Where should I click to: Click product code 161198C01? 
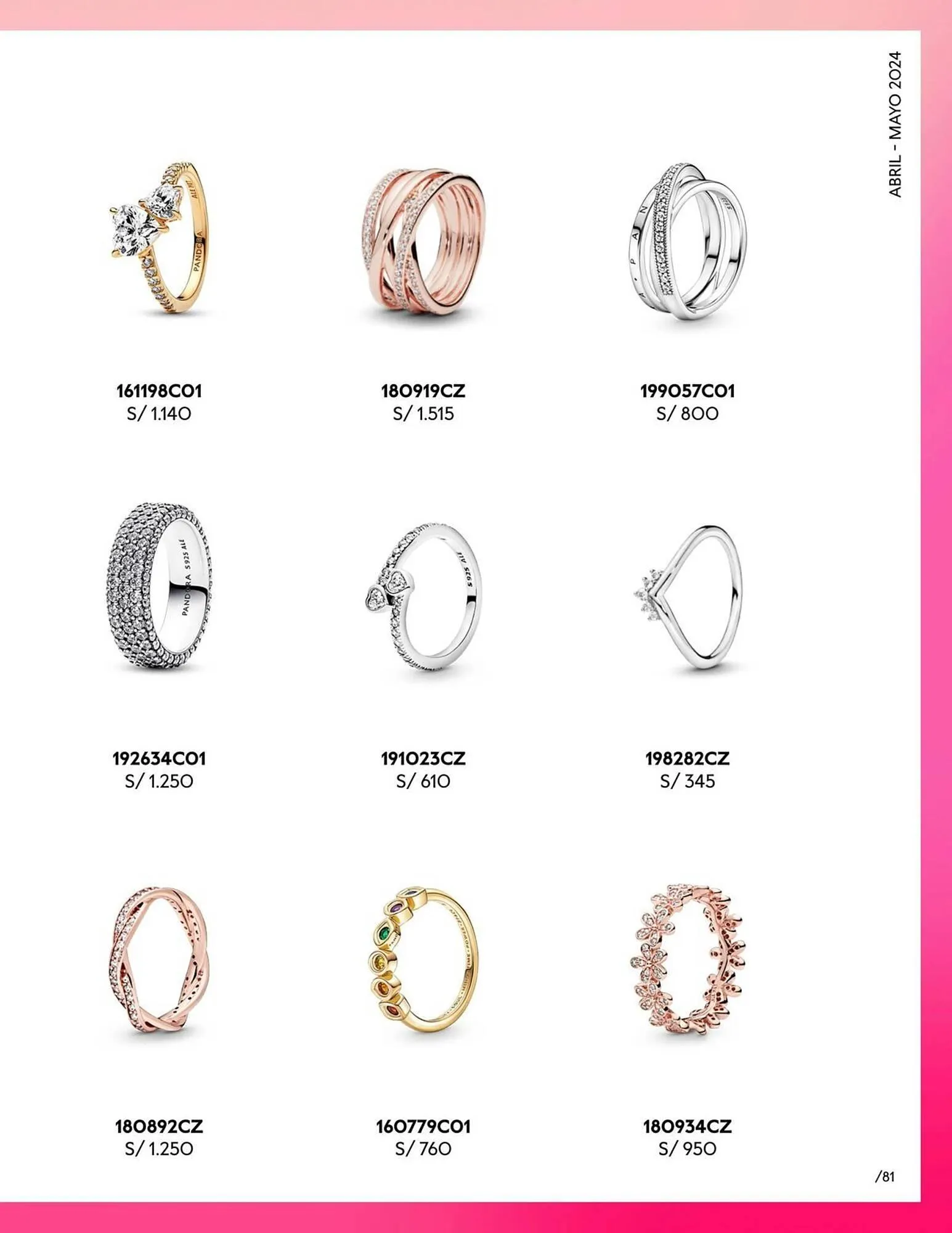[x=159, y=391]
